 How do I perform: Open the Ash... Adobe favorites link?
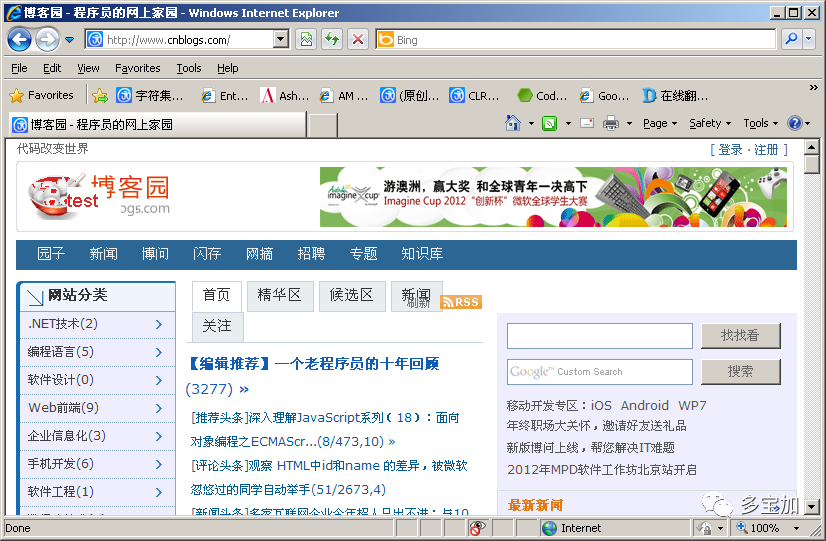(285, 95)
